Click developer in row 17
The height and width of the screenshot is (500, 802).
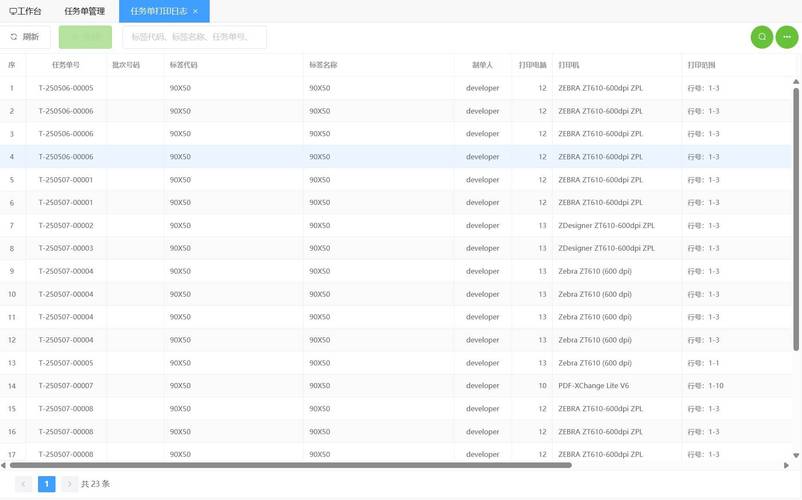coord(482,454)
